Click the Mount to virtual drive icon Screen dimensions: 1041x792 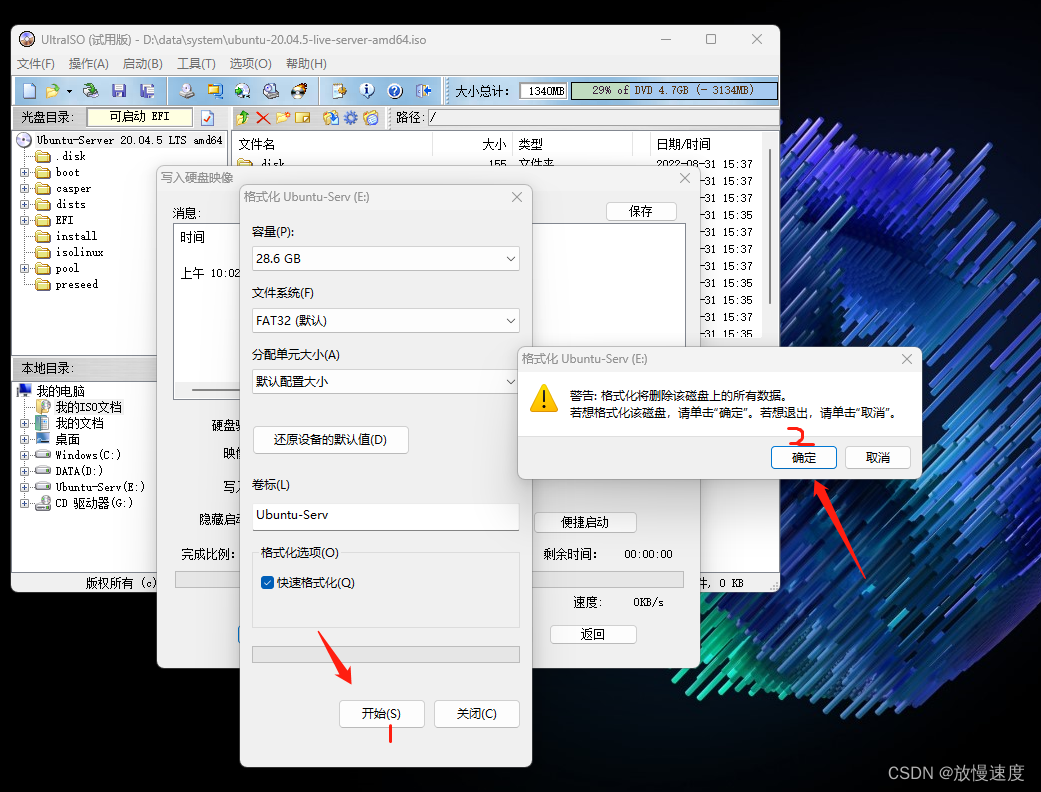click(x=271, y=91)
